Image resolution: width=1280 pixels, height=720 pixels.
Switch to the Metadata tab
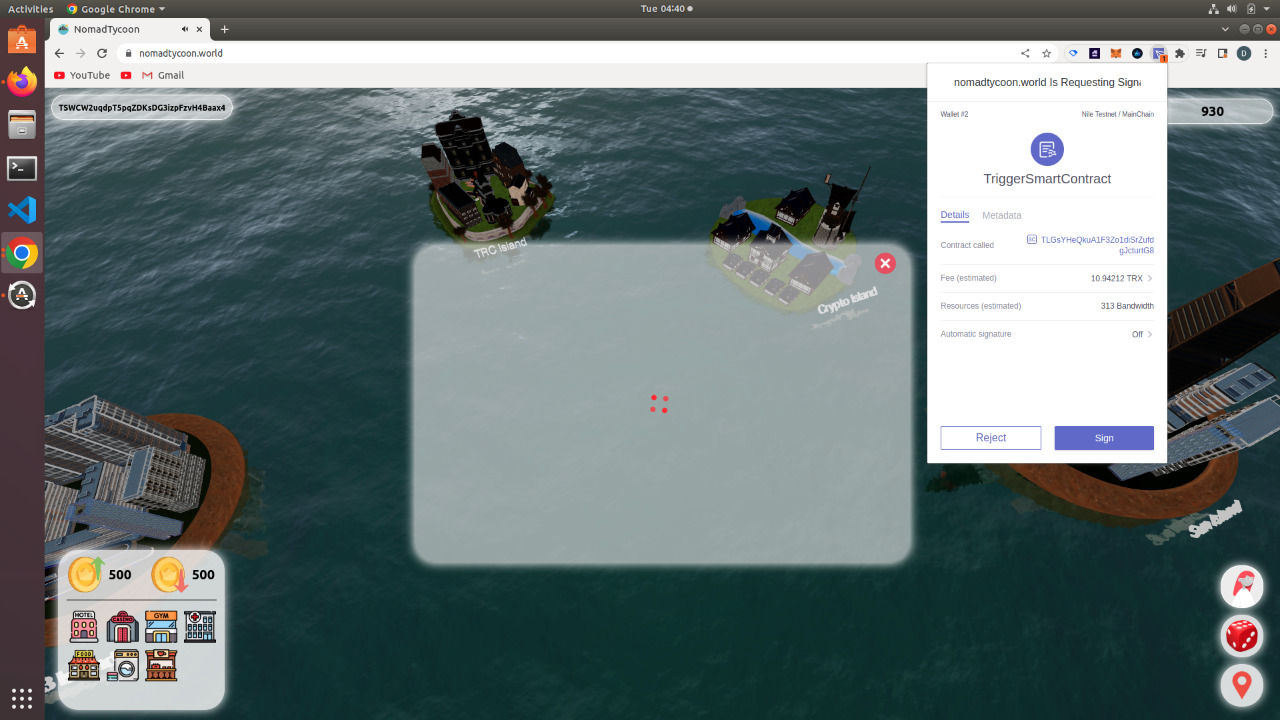coord(1002,215)
